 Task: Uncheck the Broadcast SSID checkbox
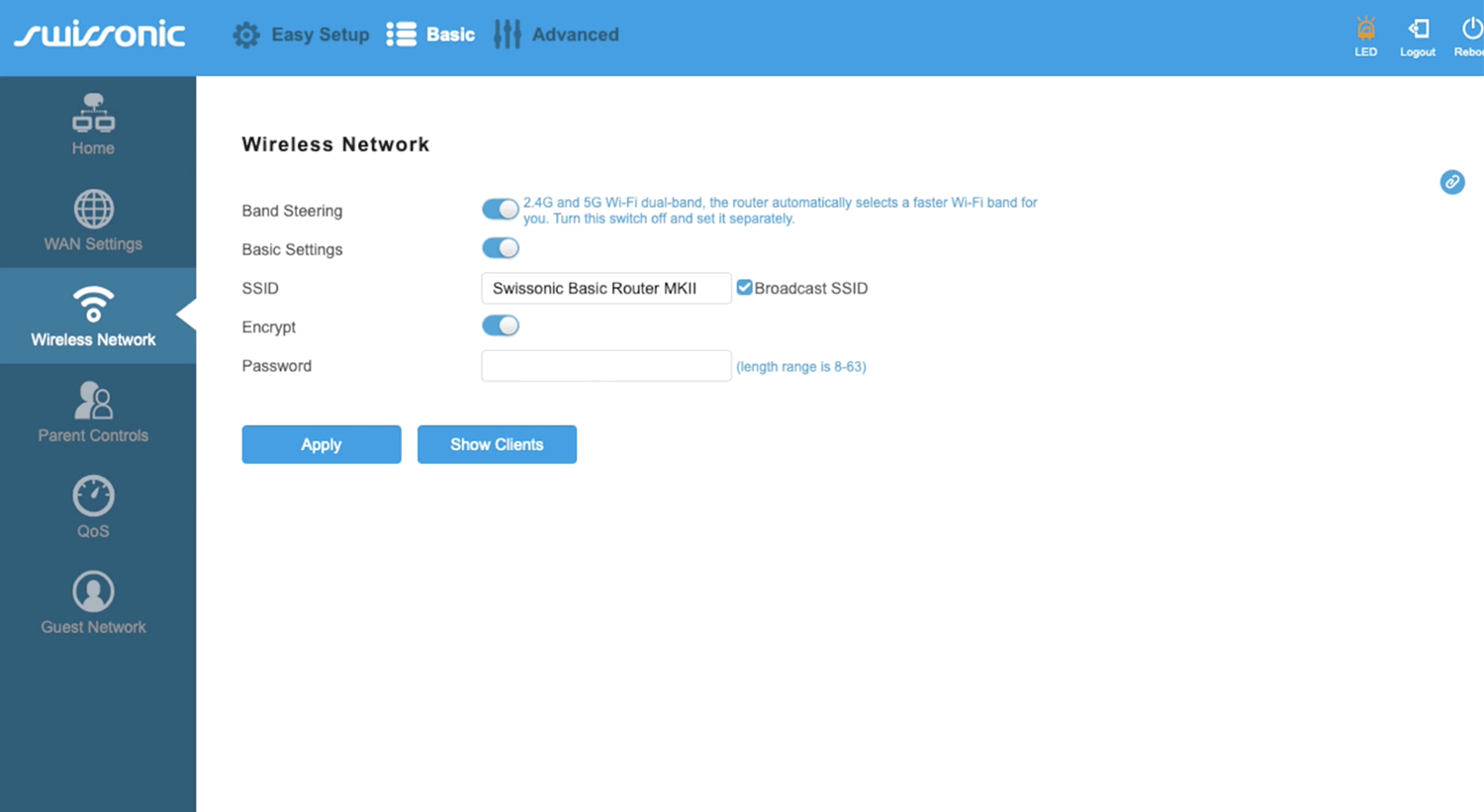tap(745, 288)
